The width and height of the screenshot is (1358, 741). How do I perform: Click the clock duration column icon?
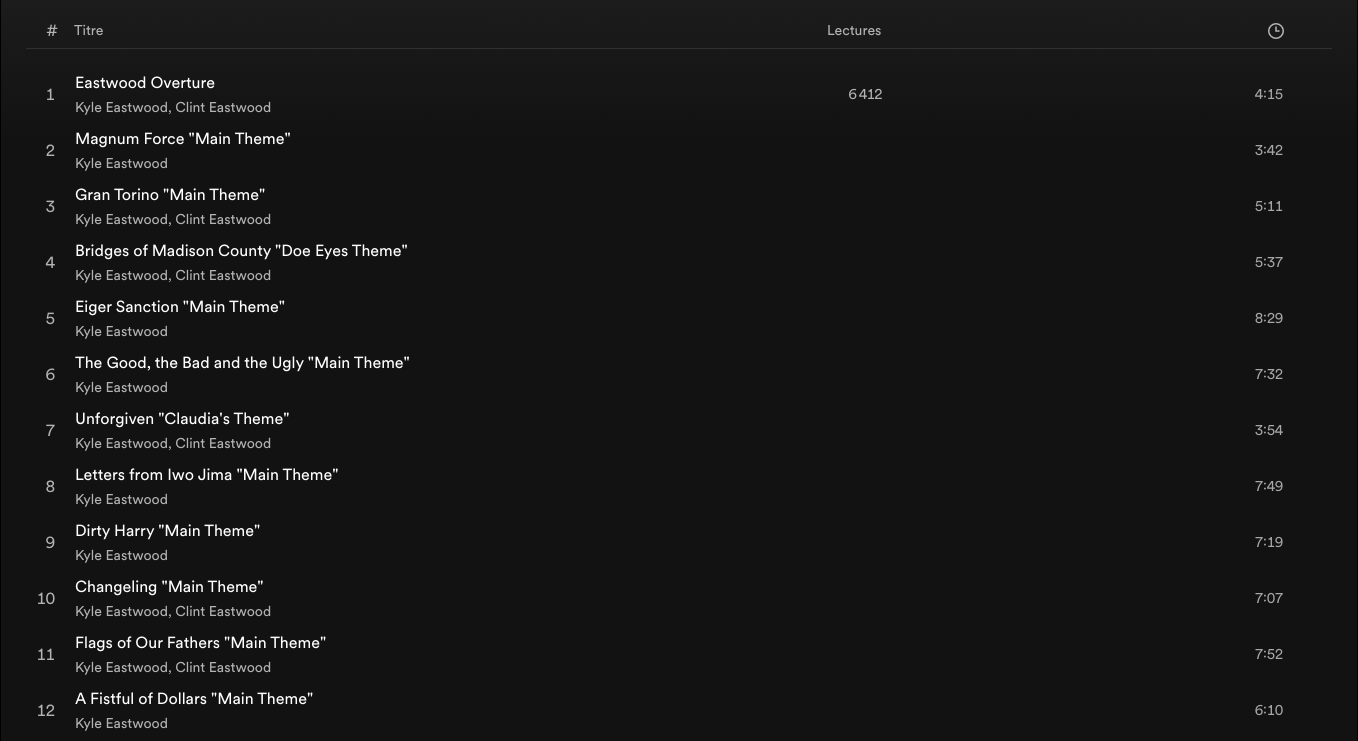[1275, 31]
